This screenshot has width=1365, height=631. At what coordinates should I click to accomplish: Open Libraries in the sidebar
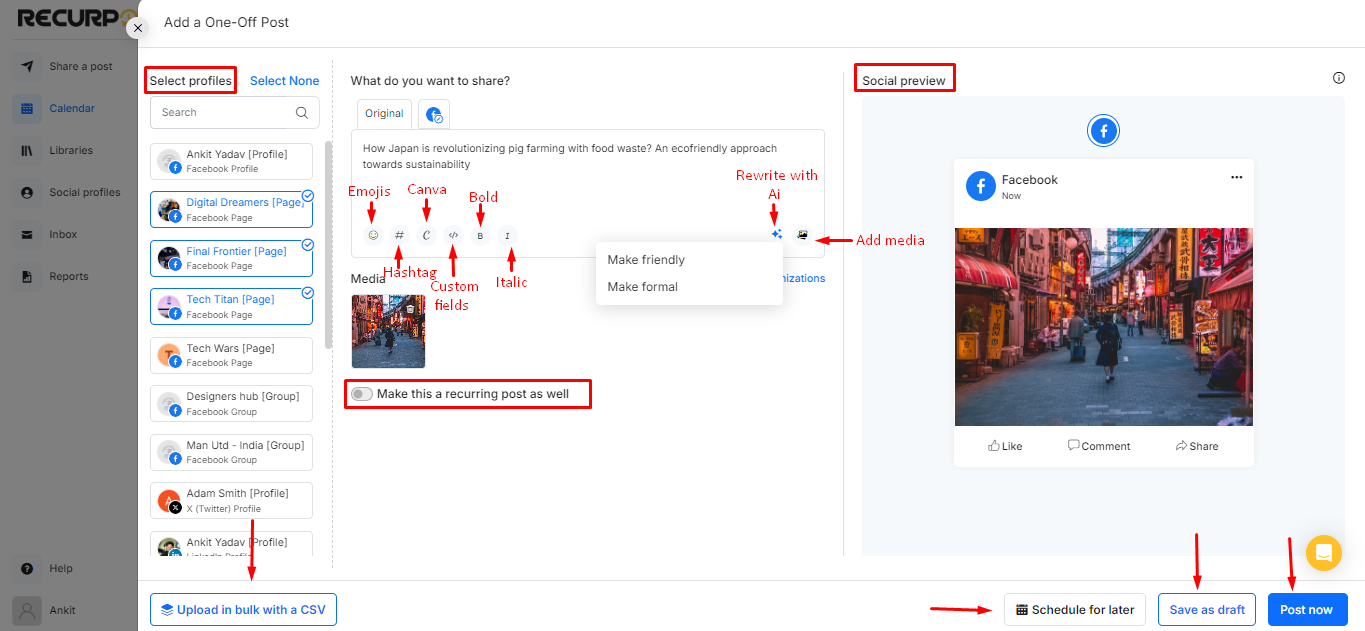point(68,150)
